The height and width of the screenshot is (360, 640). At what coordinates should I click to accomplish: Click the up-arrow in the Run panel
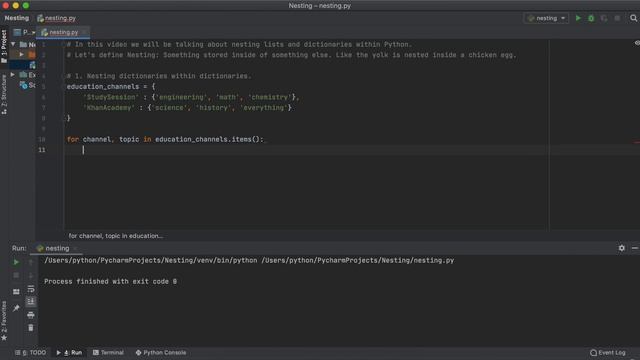coord(31,262)
